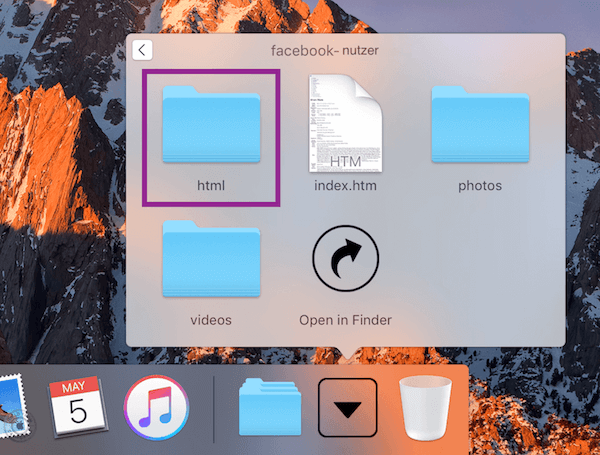
Task: Open the Trash in the Dock
Action: (x=425, y=408)
